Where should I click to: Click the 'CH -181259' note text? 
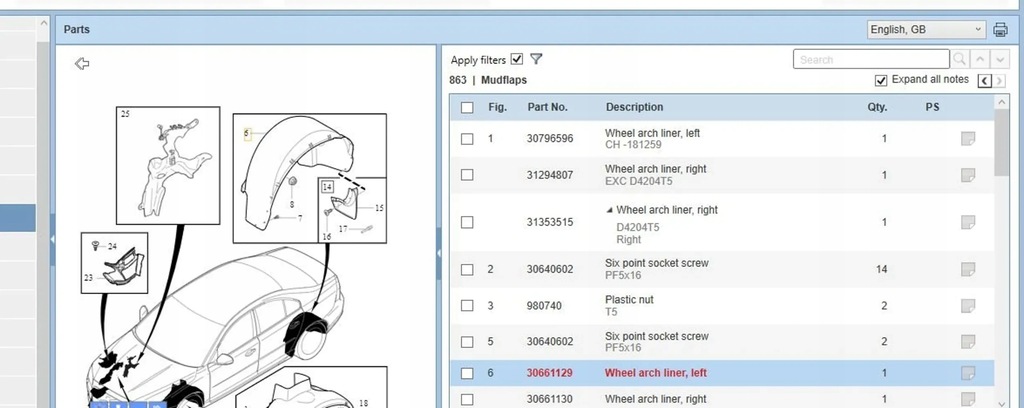coord(633,145)
